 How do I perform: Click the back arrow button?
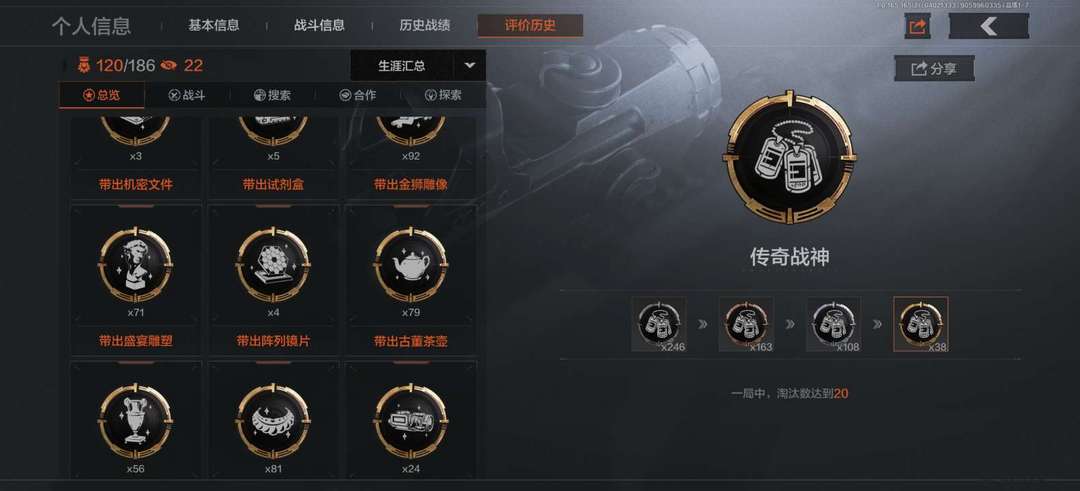(x=988, y=26)
